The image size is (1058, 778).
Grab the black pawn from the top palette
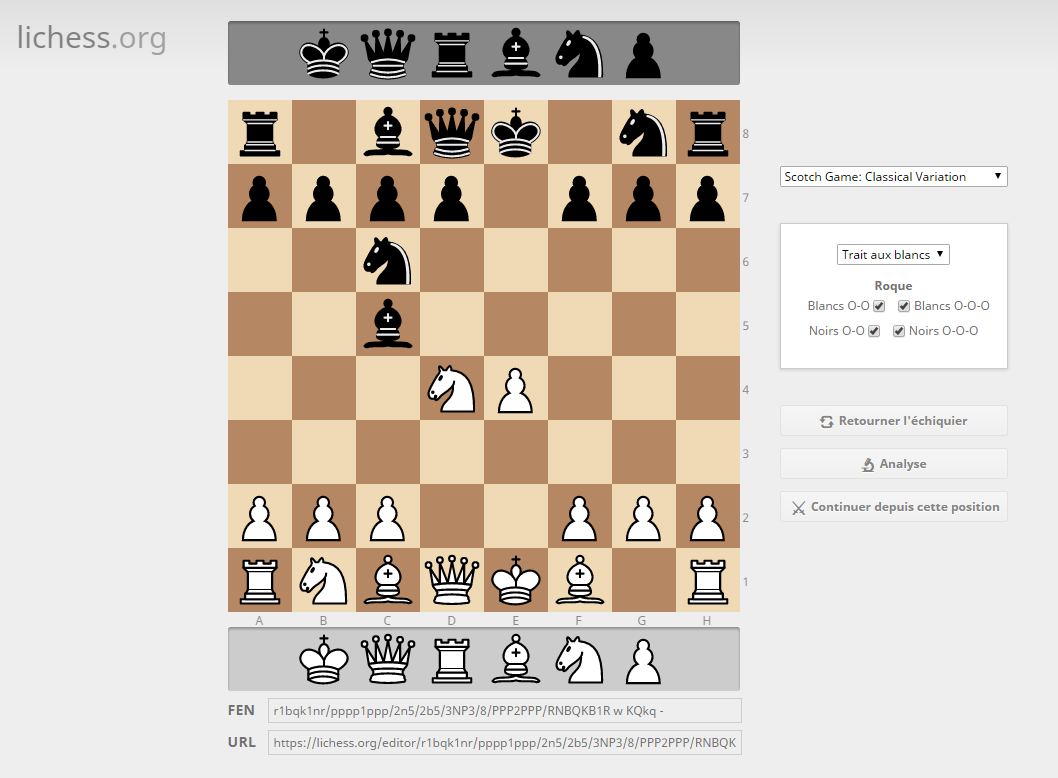pos(642,52)
